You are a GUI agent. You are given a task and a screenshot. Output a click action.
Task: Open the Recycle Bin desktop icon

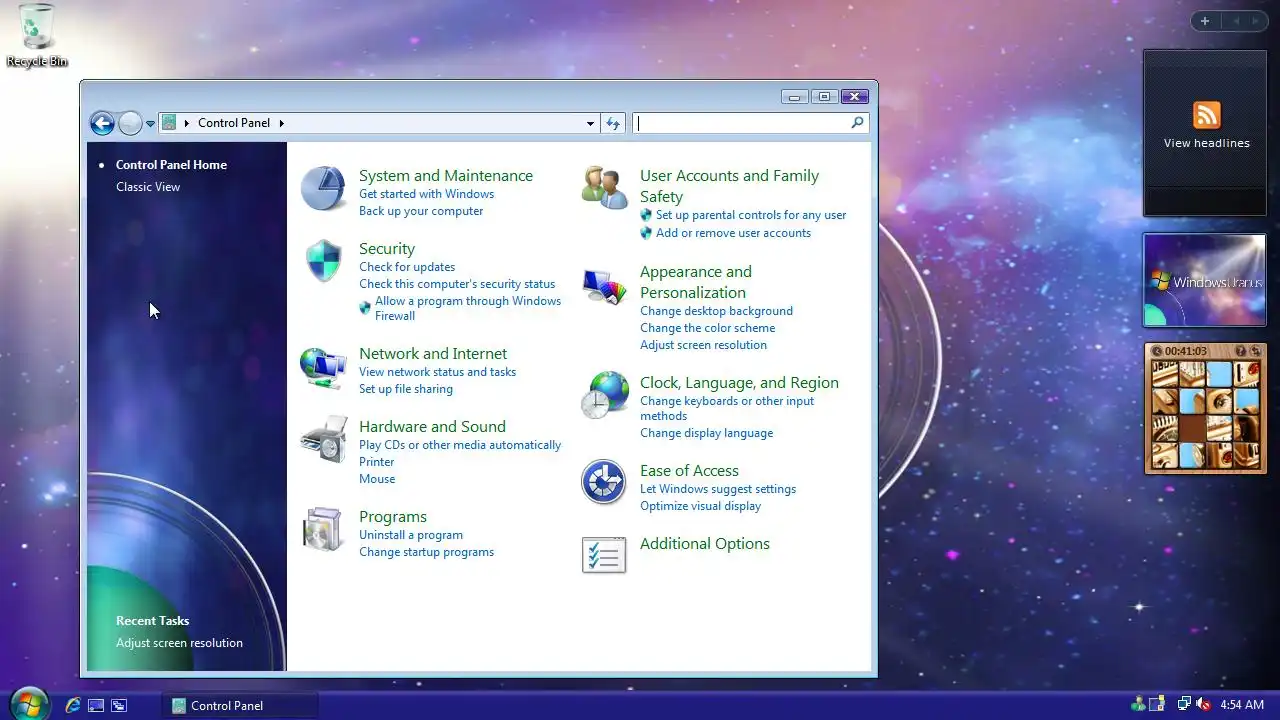tap(36, 35)
